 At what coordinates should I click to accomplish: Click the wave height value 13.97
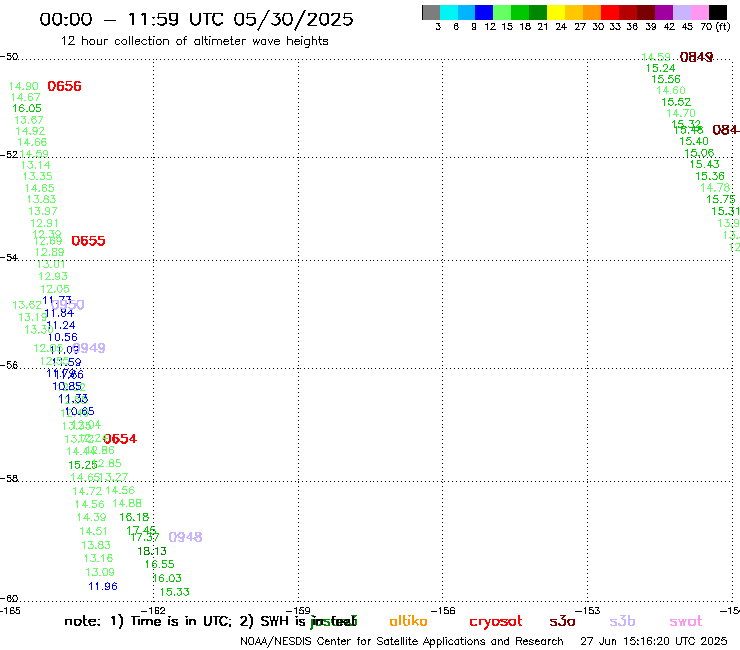43,211
